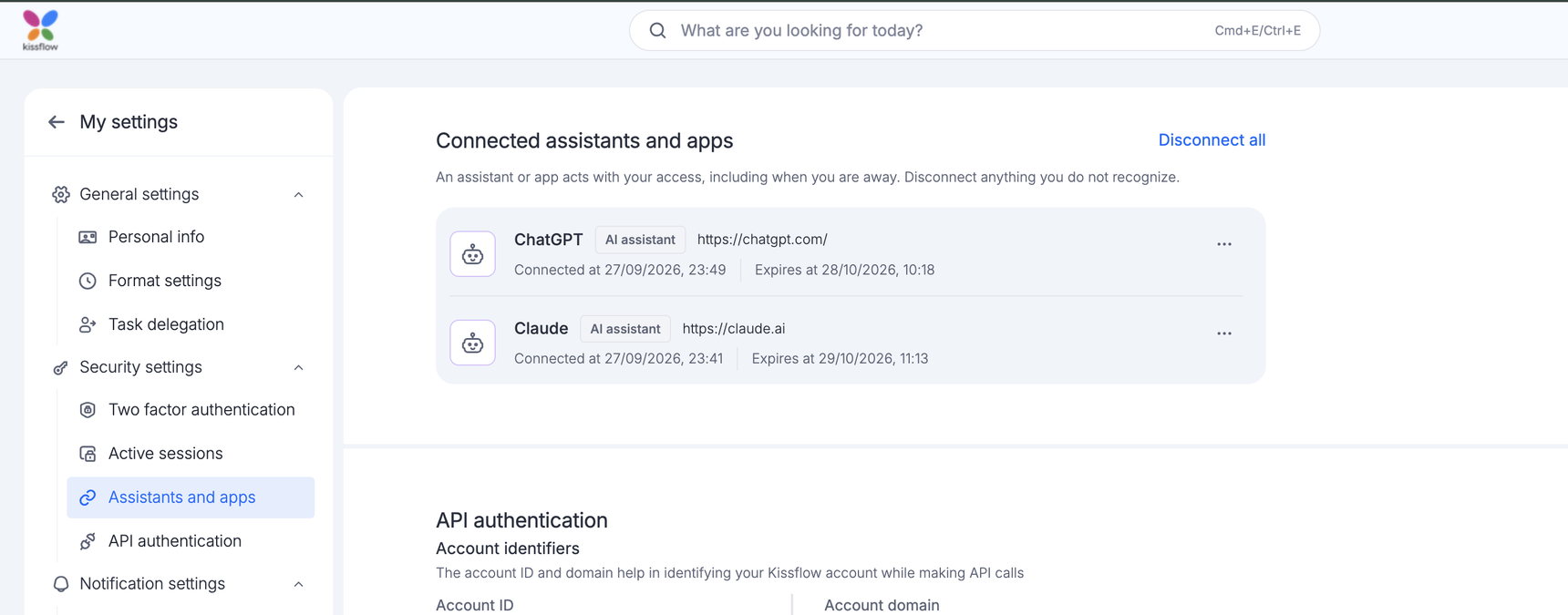This screenshot has width=1568, height=615.
Task: Click the Active sessions lock icon
Action: [x=88, y=454]
